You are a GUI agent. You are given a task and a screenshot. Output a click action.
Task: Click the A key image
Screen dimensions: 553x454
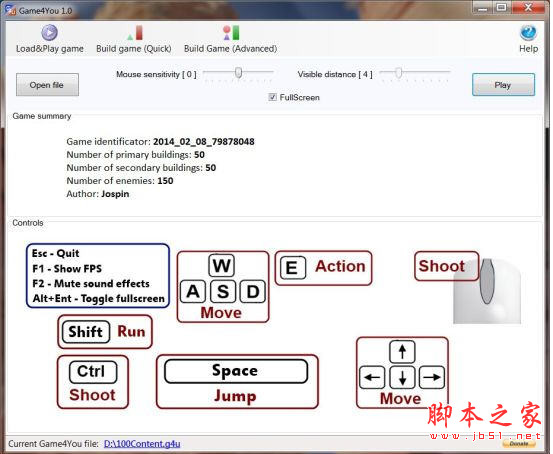[x=193, y=291]
